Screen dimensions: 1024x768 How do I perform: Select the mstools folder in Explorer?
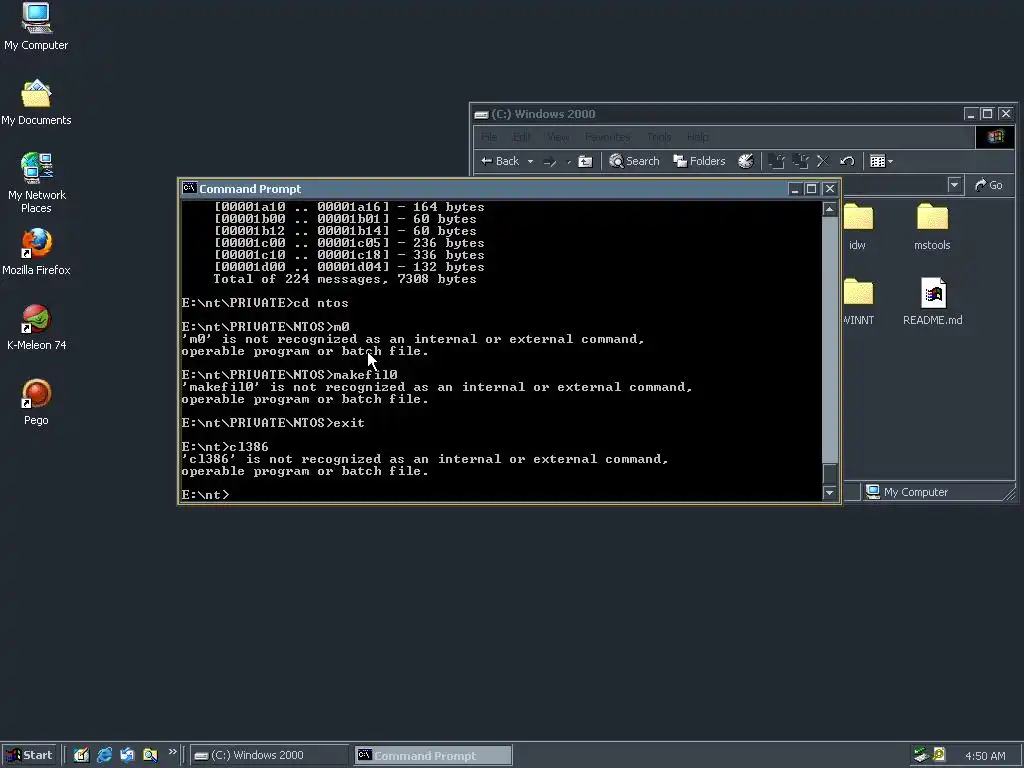[932, 226]
